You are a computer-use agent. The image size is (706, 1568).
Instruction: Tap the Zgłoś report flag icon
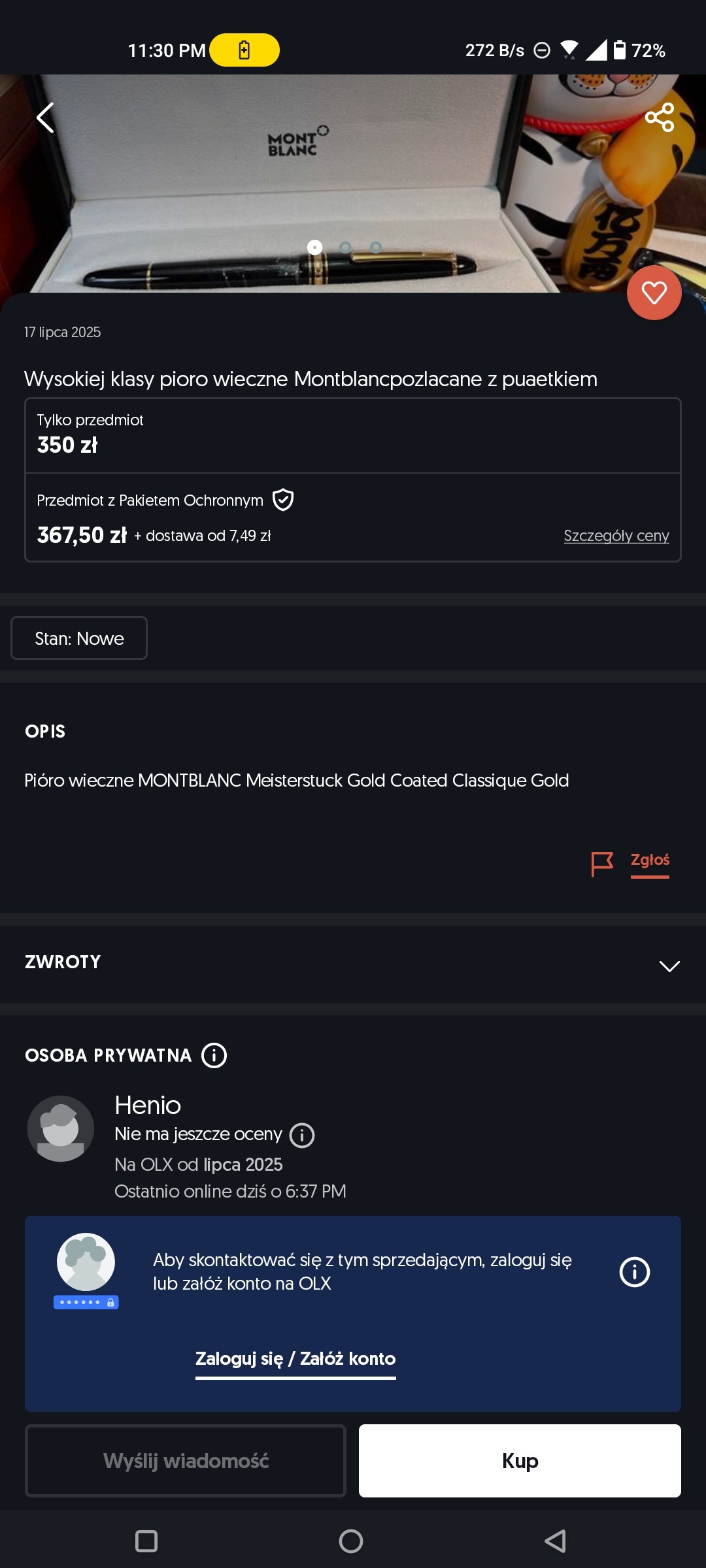pyautogui.click(x=601, y=863)
